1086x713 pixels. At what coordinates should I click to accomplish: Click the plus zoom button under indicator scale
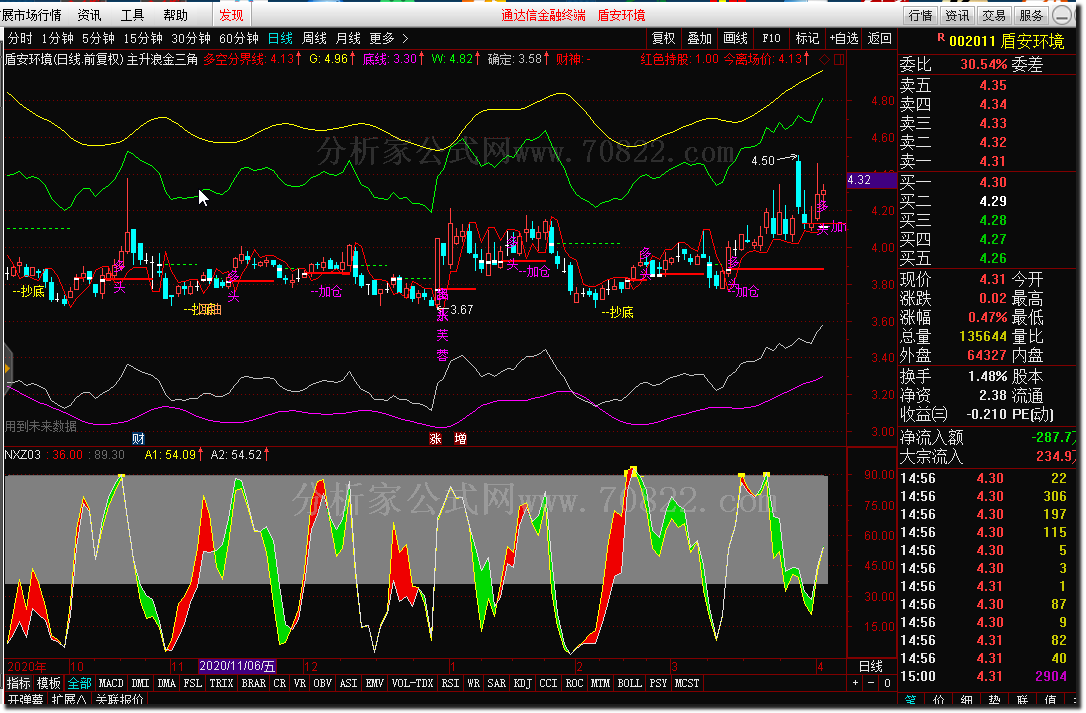tap(855, 683)
